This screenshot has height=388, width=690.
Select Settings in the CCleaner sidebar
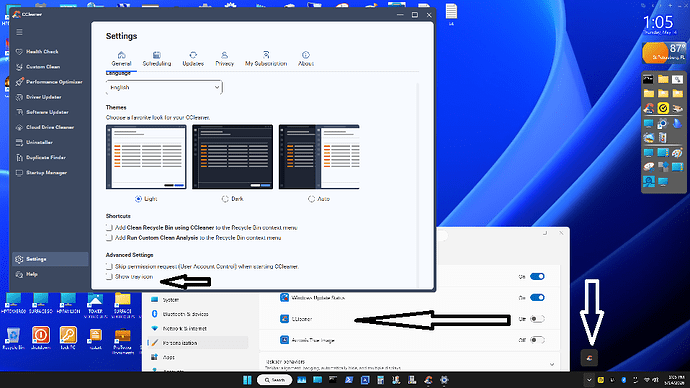[50, 259]
